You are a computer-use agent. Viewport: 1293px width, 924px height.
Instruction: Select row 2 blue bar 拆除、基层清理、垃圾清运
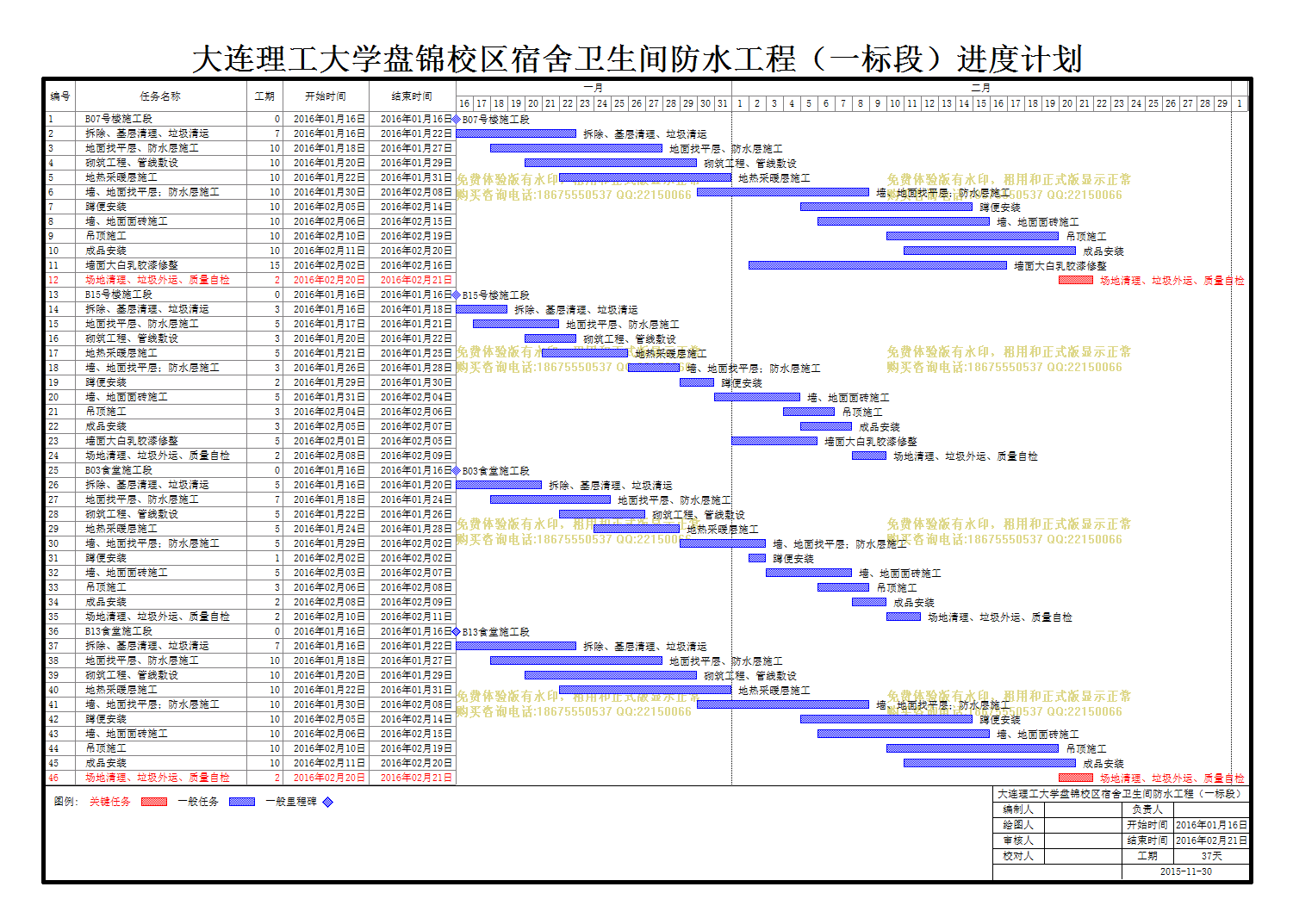point(516,133)
